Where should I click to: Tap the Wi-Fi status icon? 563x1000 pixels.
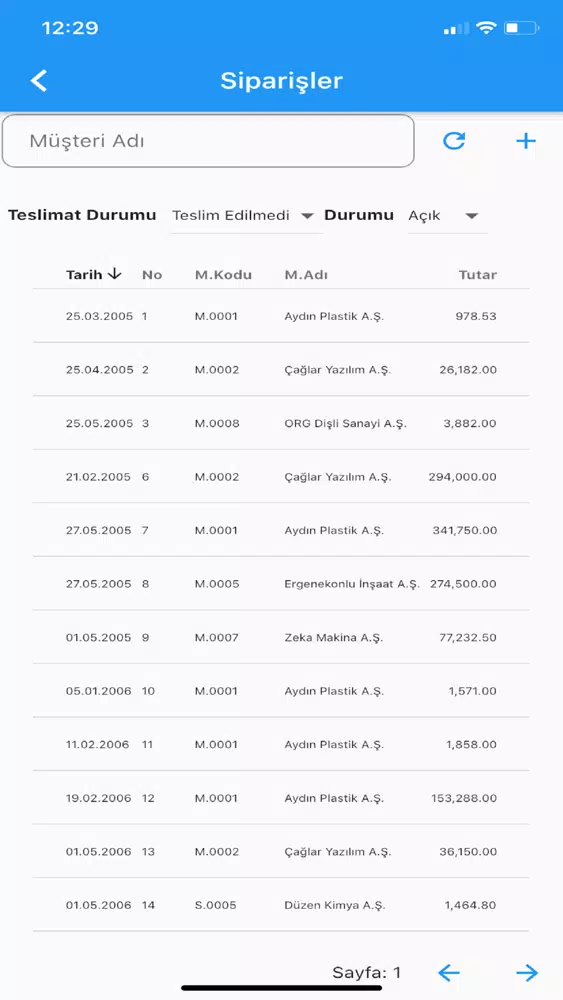click(486, 28)
